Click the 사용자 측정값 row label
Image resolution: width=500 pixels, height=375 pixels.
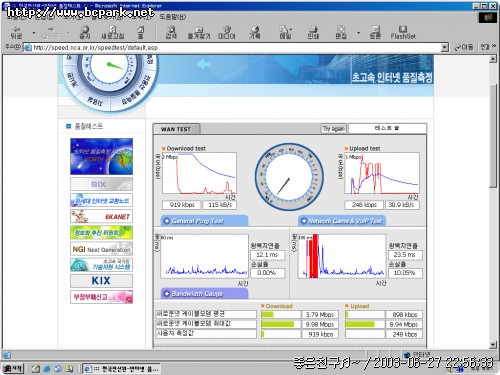coord(206,333)
